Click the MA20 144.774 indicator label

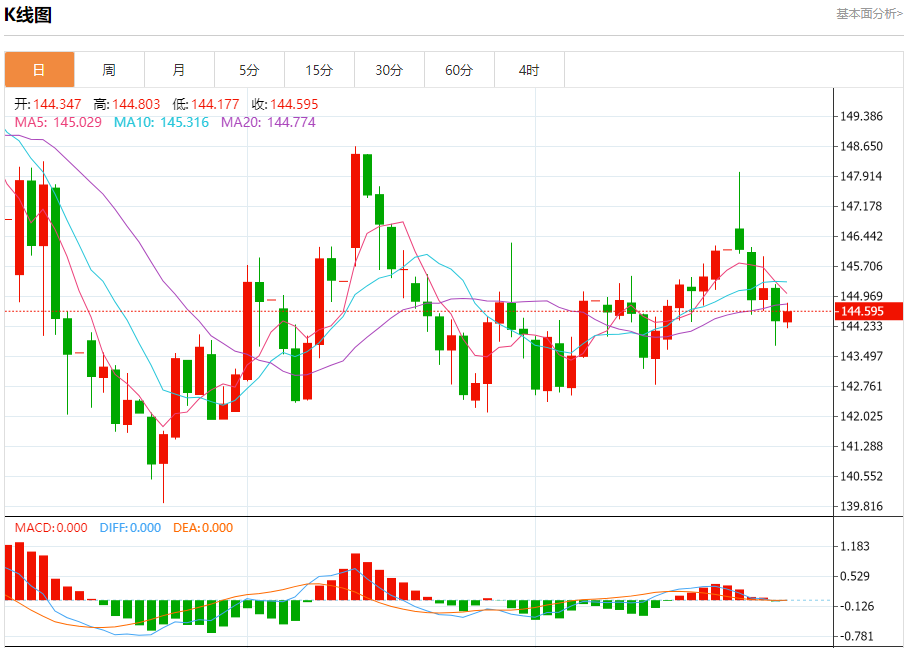coord(268,122)
